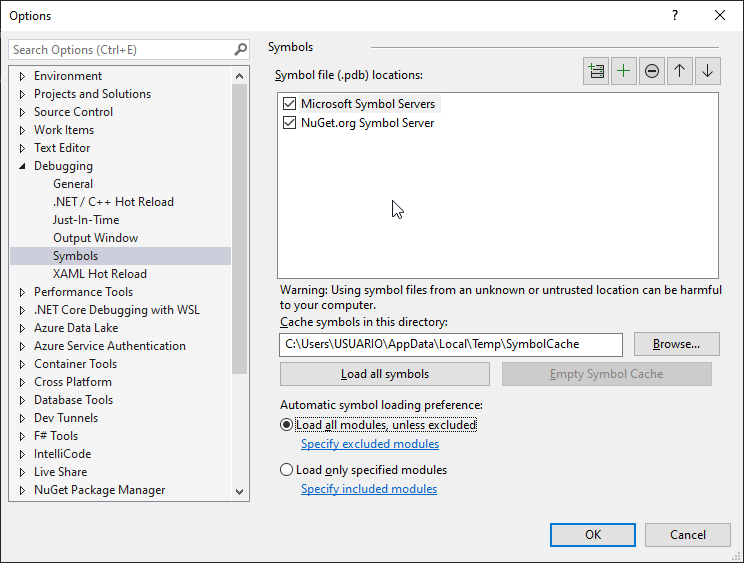The width and height of the screenshot is (744, 563).
Task: Move symbol location up with arrow icon
Action: [x=679, y=71]
